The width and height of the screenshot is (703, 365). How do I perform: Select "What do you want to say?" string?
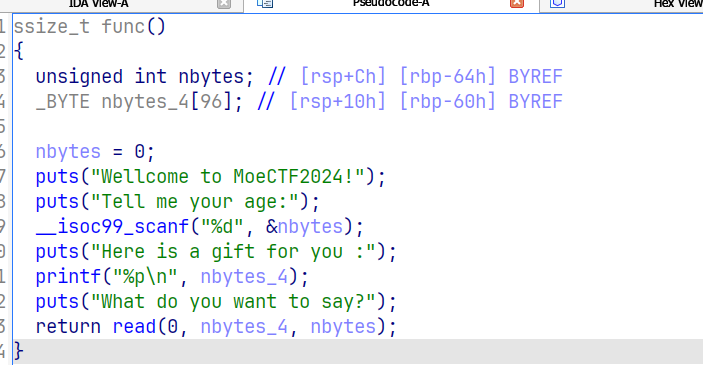[x=233, y=302]
